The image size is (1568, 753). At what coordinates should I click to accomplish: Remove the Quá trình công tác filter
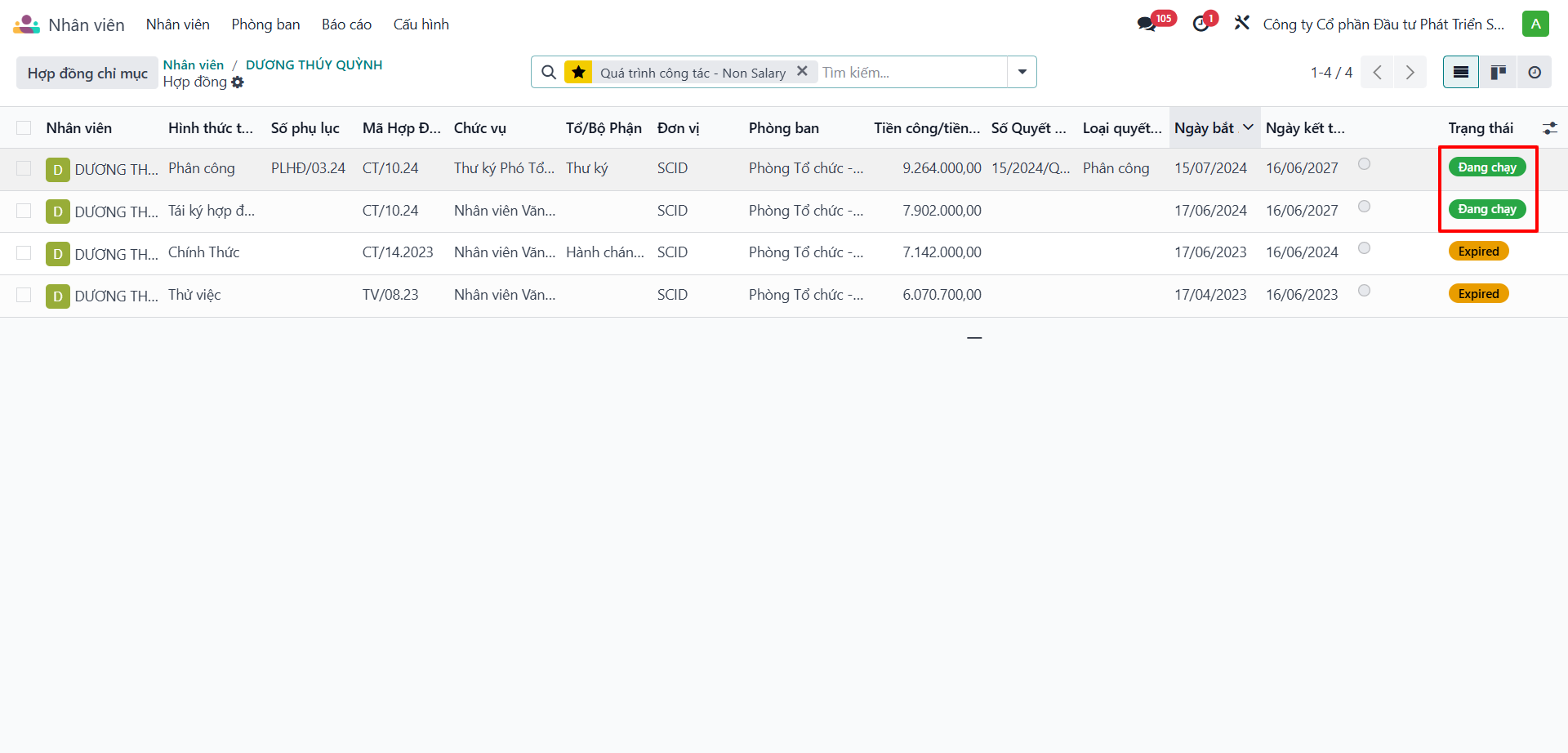tap(802, 72)
